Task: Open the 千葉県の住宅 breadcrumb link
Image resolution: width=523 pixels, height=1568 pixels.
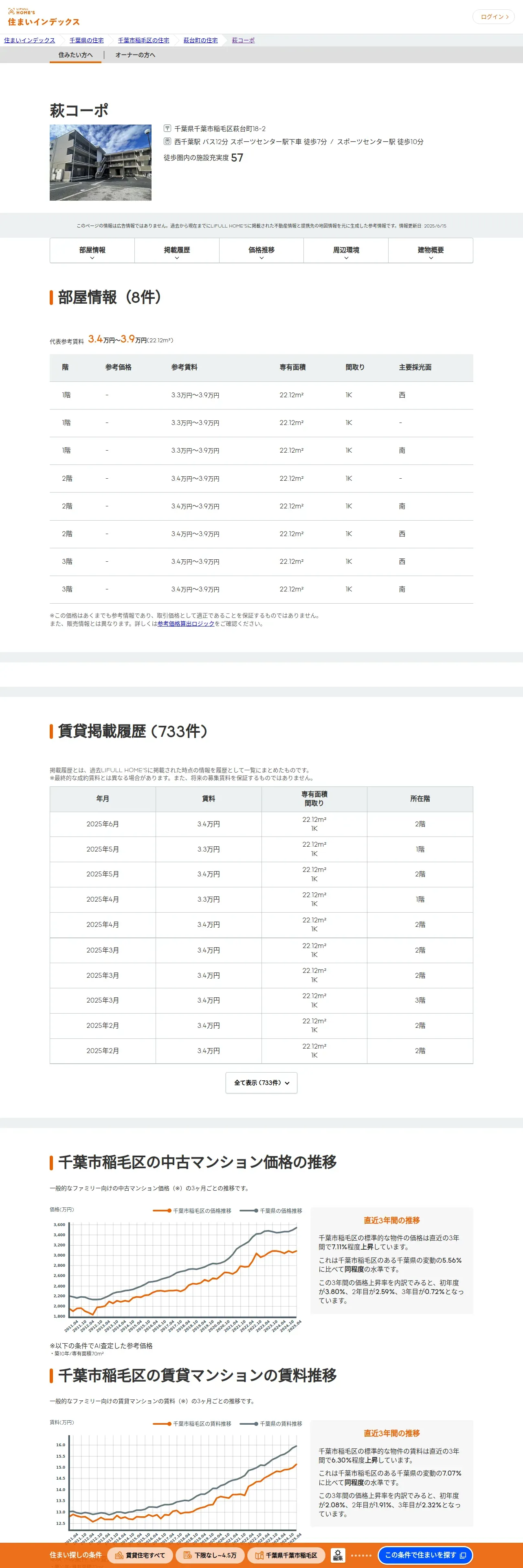Action: (x=86, y=40)
